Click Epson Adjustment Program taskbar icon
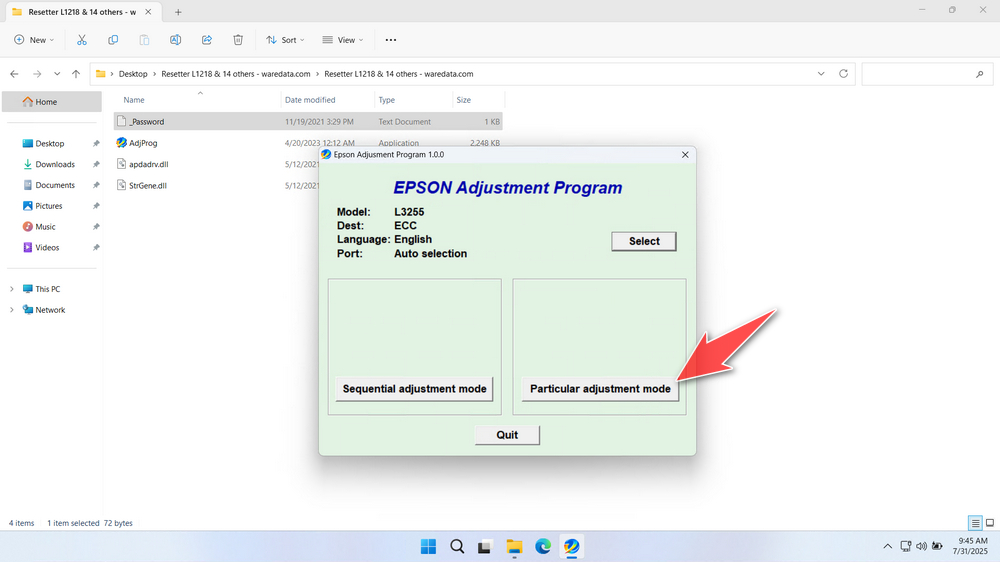 (571, 547)
